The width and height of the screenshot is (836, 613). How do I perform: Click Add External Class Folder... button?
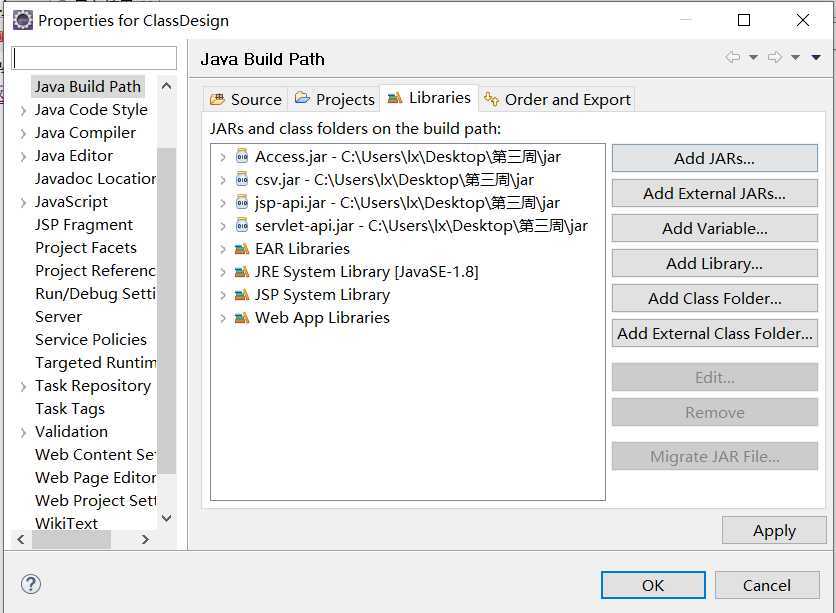coord(714,333)
